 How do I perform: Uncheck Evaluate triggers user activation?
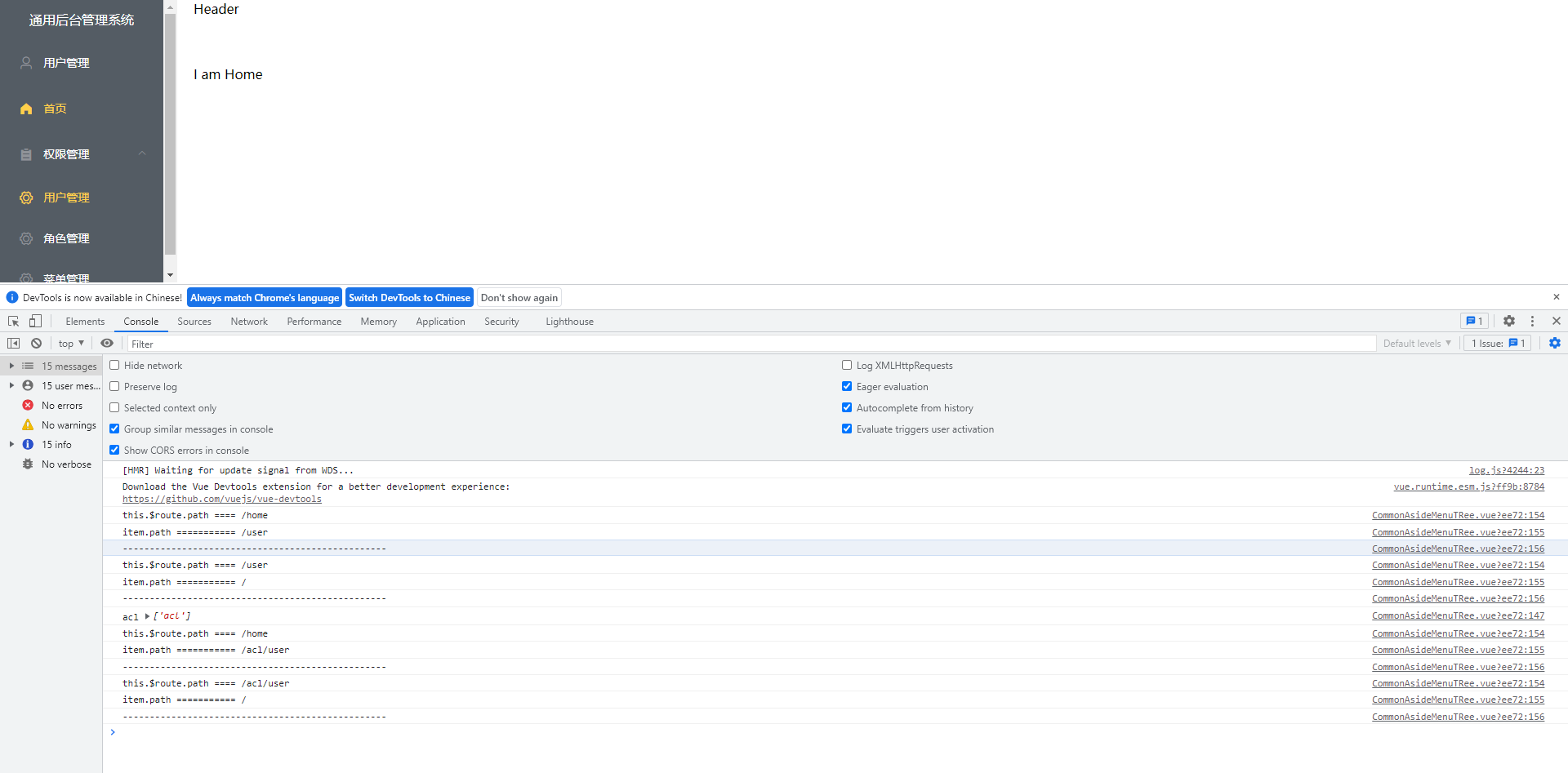pos(847,429)
